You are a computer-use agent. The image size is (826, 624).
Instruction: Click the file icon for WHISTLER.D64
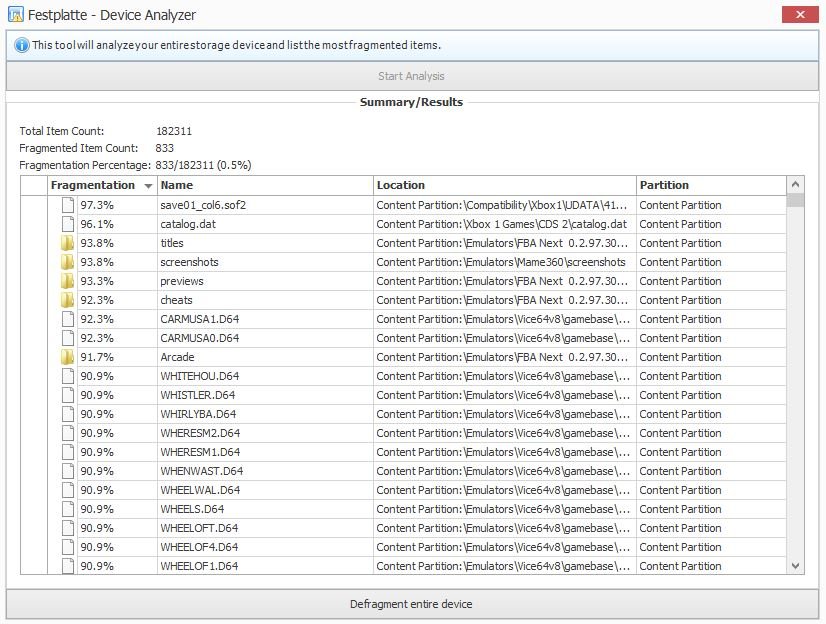(67, 395)
